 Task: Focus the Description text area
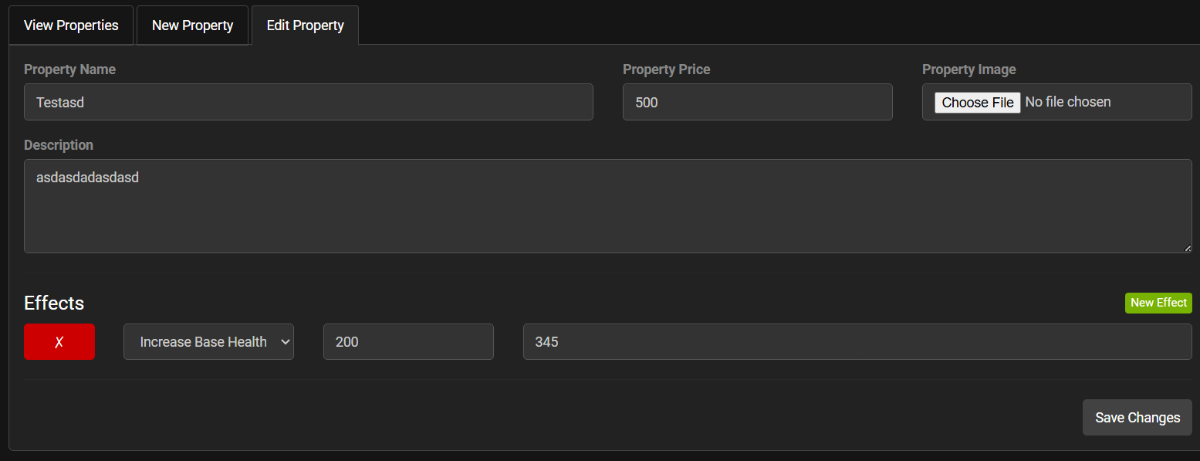tap(608, 206)
